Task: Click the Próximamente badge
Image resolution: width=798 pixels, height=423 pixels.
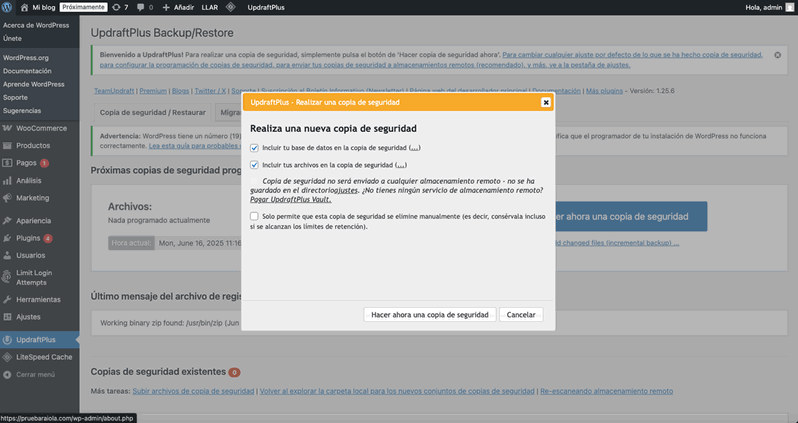Action: [x=83, y=7]
